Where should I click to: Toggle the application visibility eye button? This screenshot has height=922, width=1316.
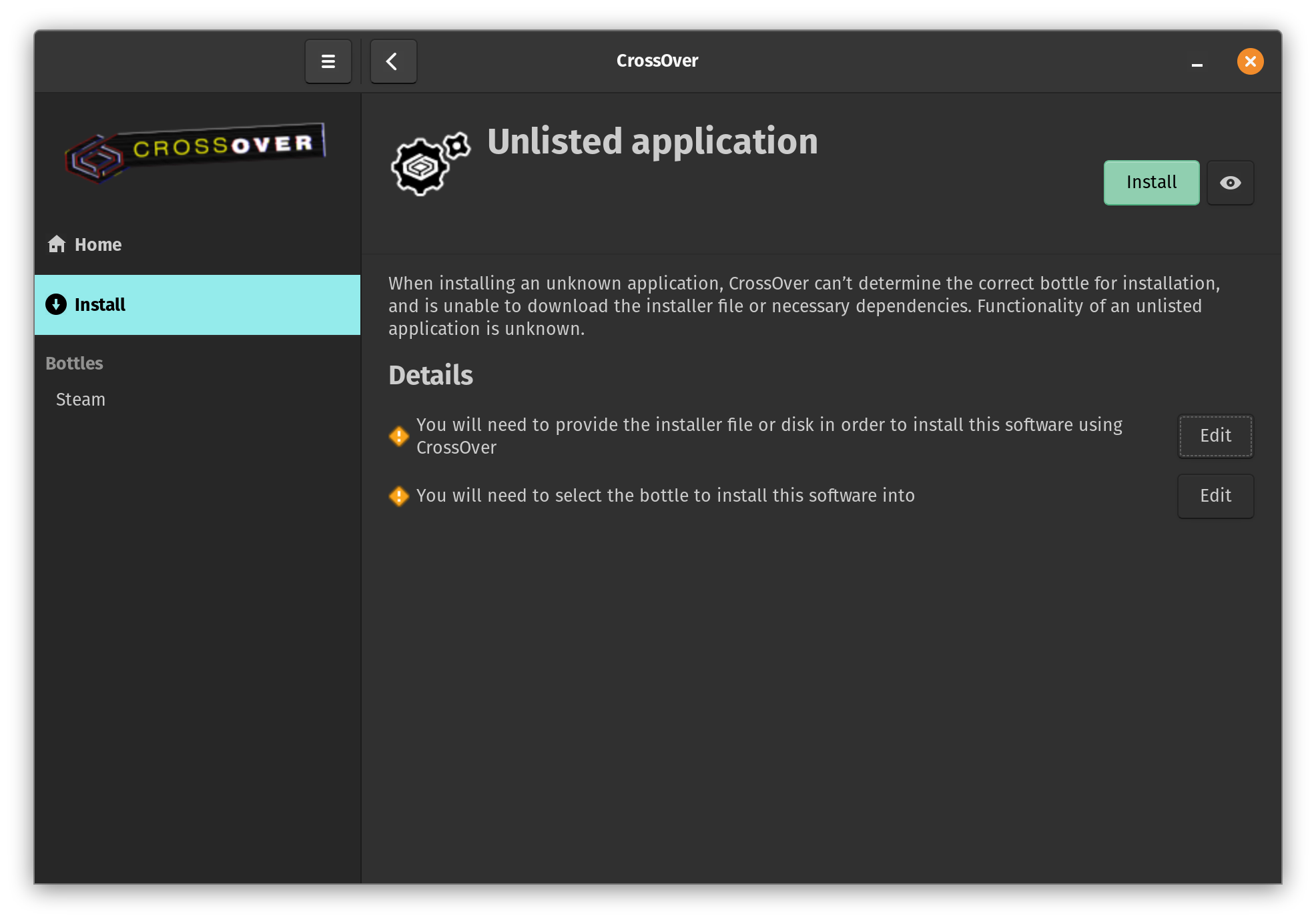point(1230,182)
